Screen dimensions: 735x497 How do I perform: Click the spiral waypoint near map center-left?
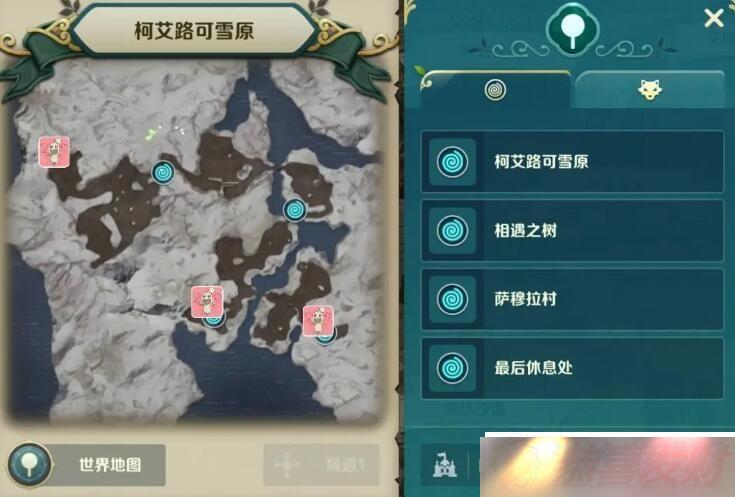(x=163, y=173)
